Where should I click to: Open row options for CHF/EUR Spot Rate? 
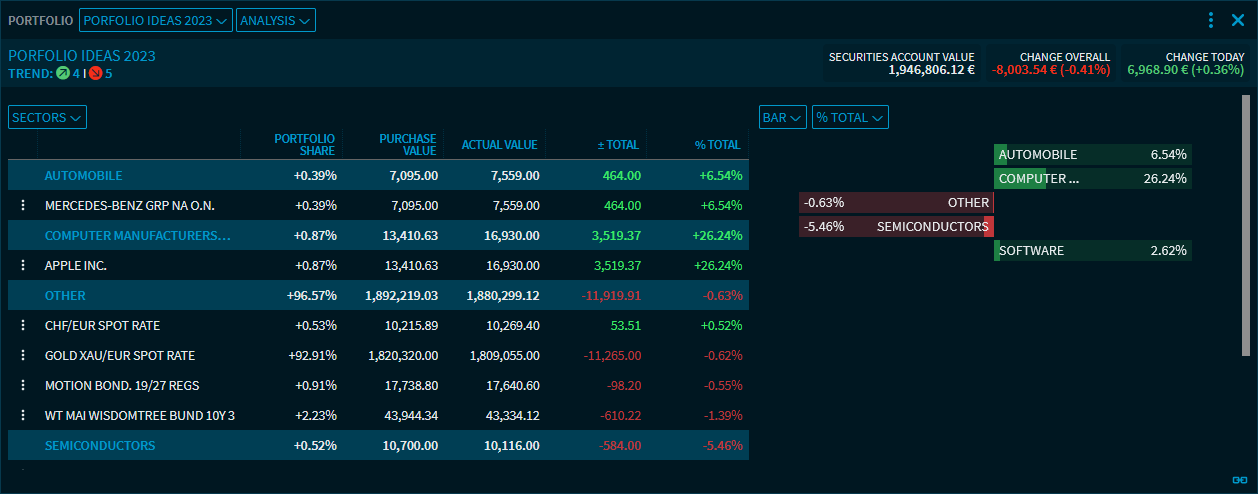(22, 325)
